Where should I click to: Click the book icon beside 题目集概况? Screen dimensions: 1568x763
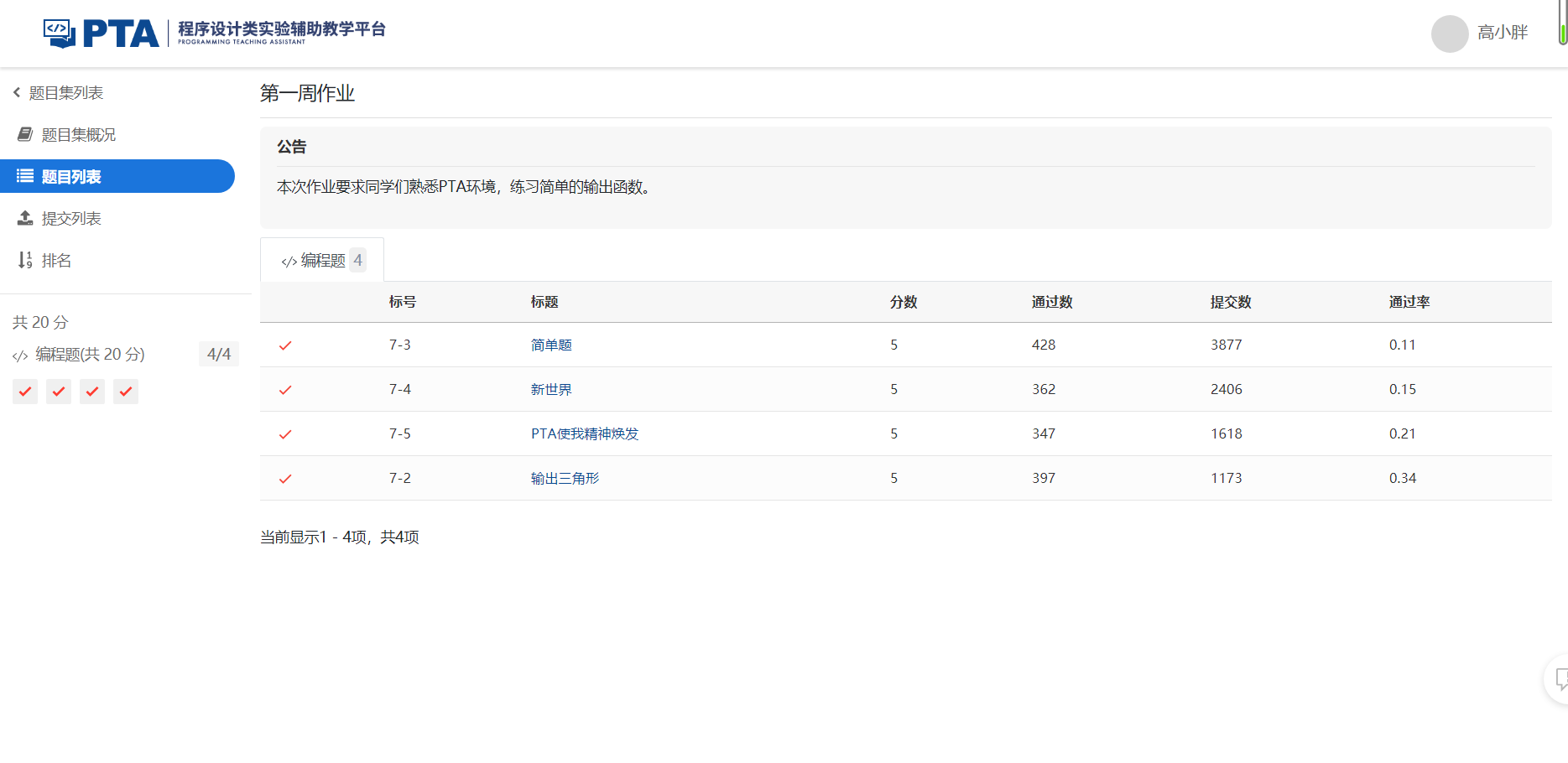point(25,134)
